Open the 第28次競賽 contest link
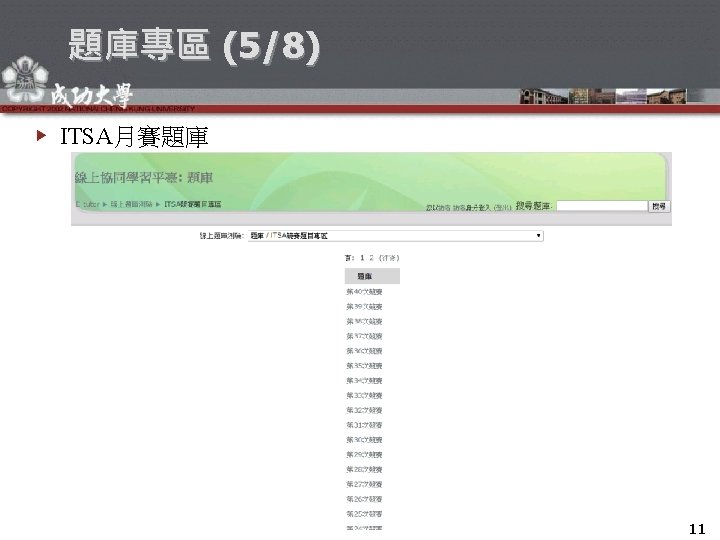 (364, 469)
